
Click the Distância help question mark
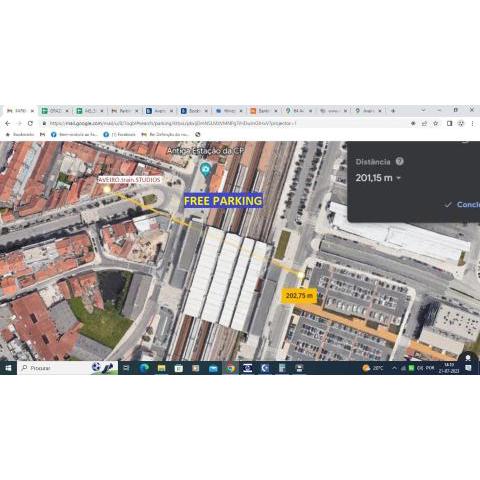(x=399, y=161)
